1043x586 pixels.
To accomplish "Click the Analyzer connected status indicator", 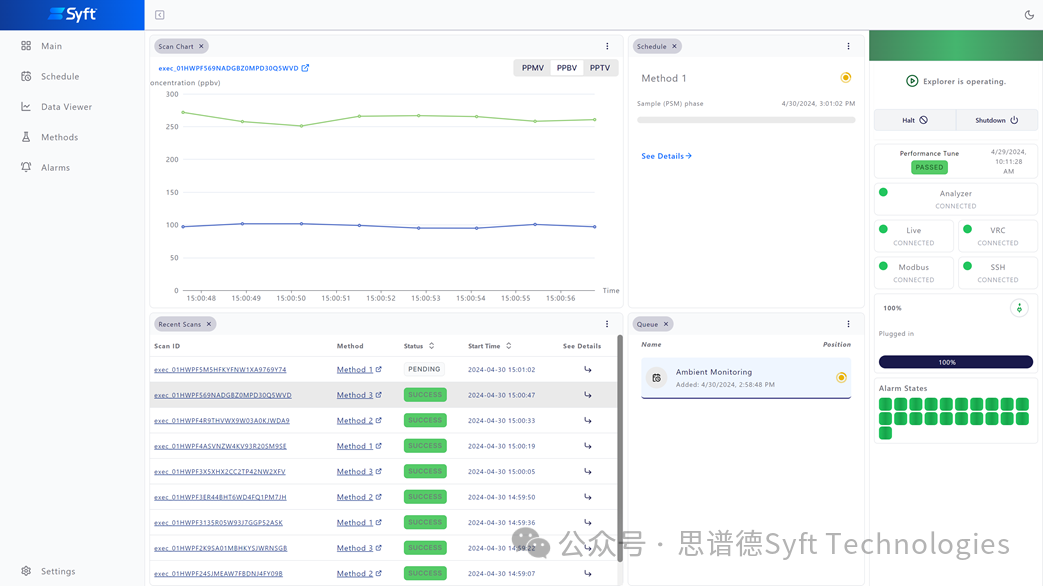I will tap(883, 192).
